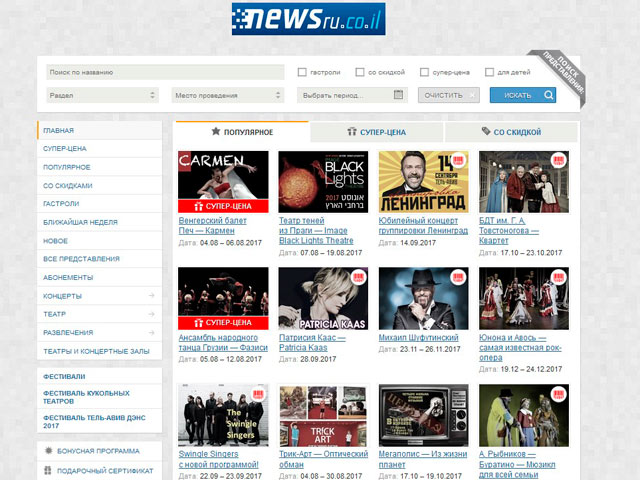Image resolution: width=640 pixels, height=480 pixels.
Task: Click the magnifier icon on ИСКАТЬ button
Action: (x=549, y=95)
